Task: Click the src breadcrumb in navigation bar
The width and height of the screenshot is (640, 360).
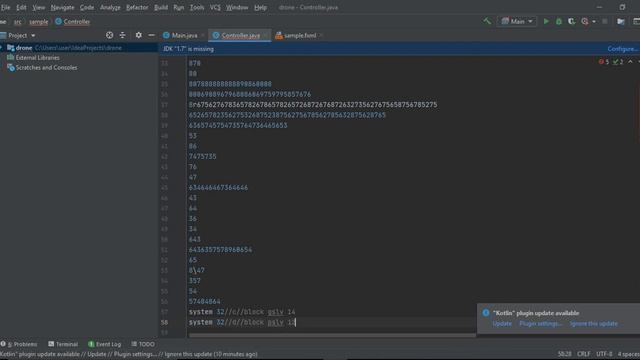Action: pyautogui.click(x=18, y=22)
